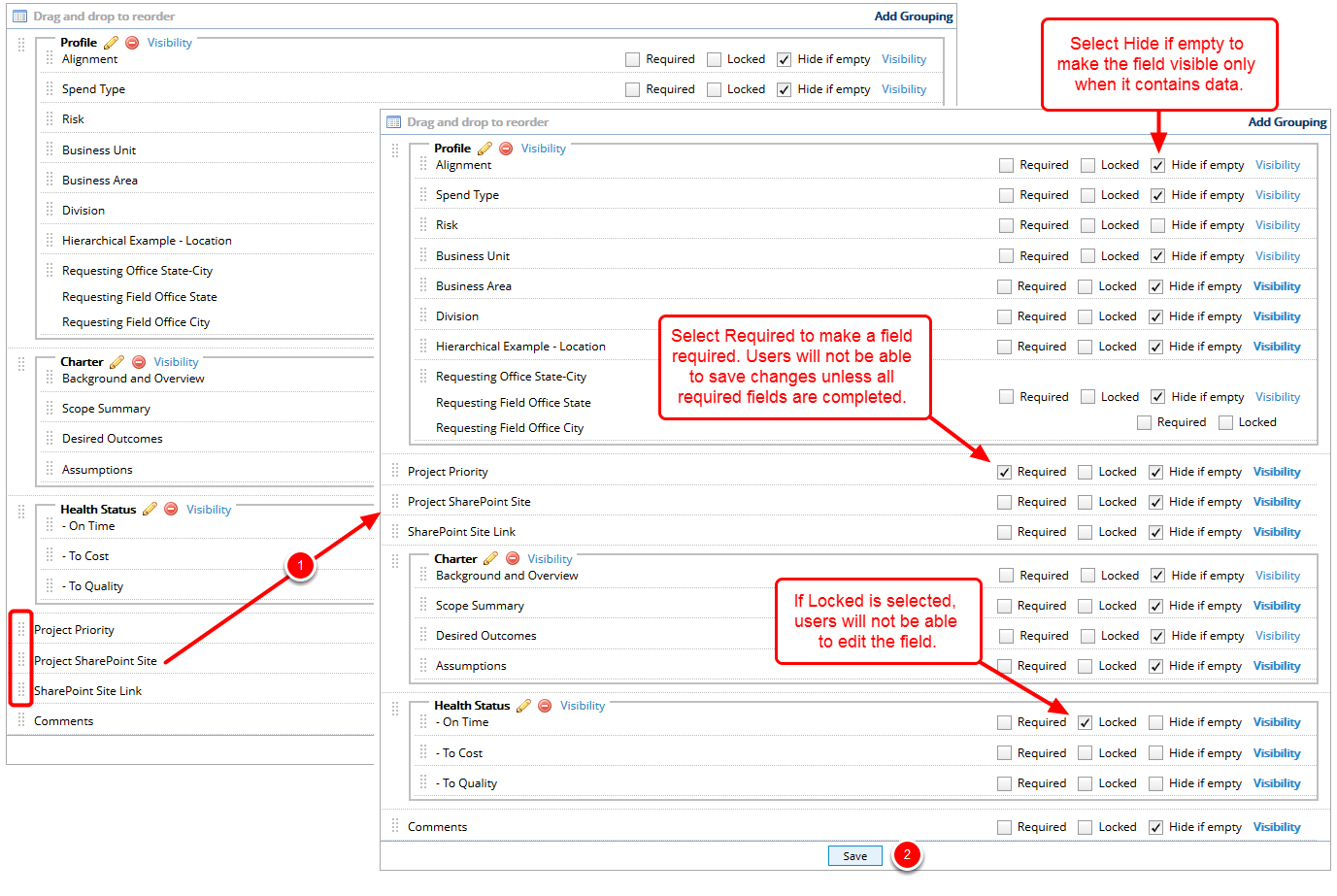The image size is (1337, 896).
Task: Select Business Unit in left panel
Action: point(99,150)
